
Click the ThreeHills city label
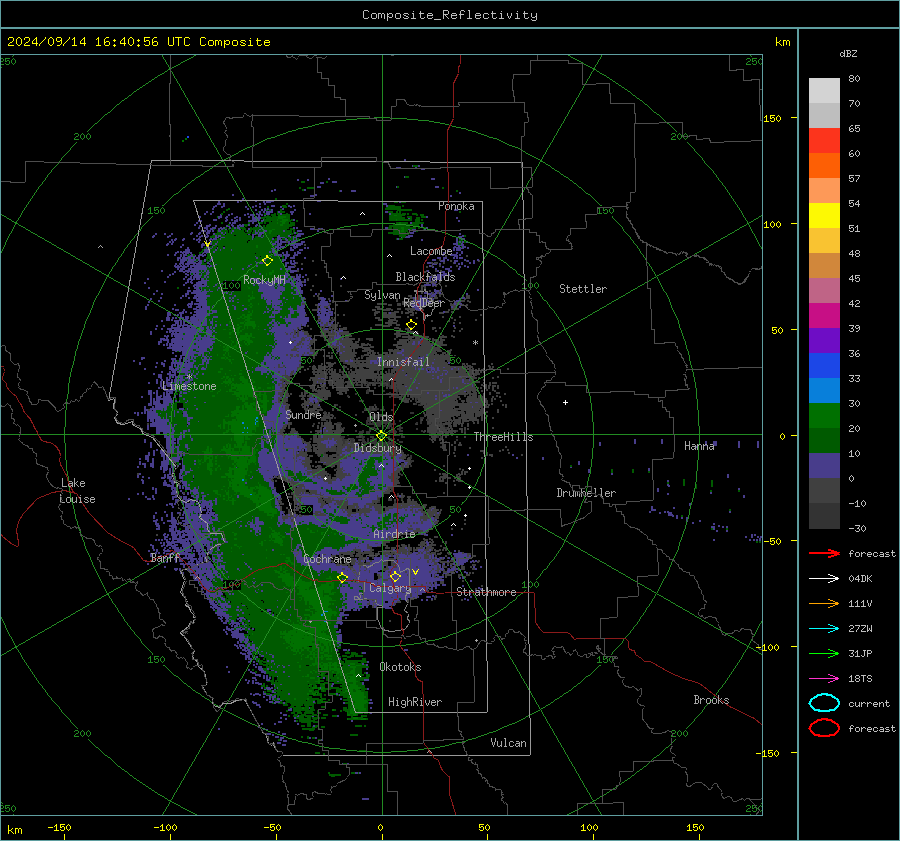pos(503,437)
